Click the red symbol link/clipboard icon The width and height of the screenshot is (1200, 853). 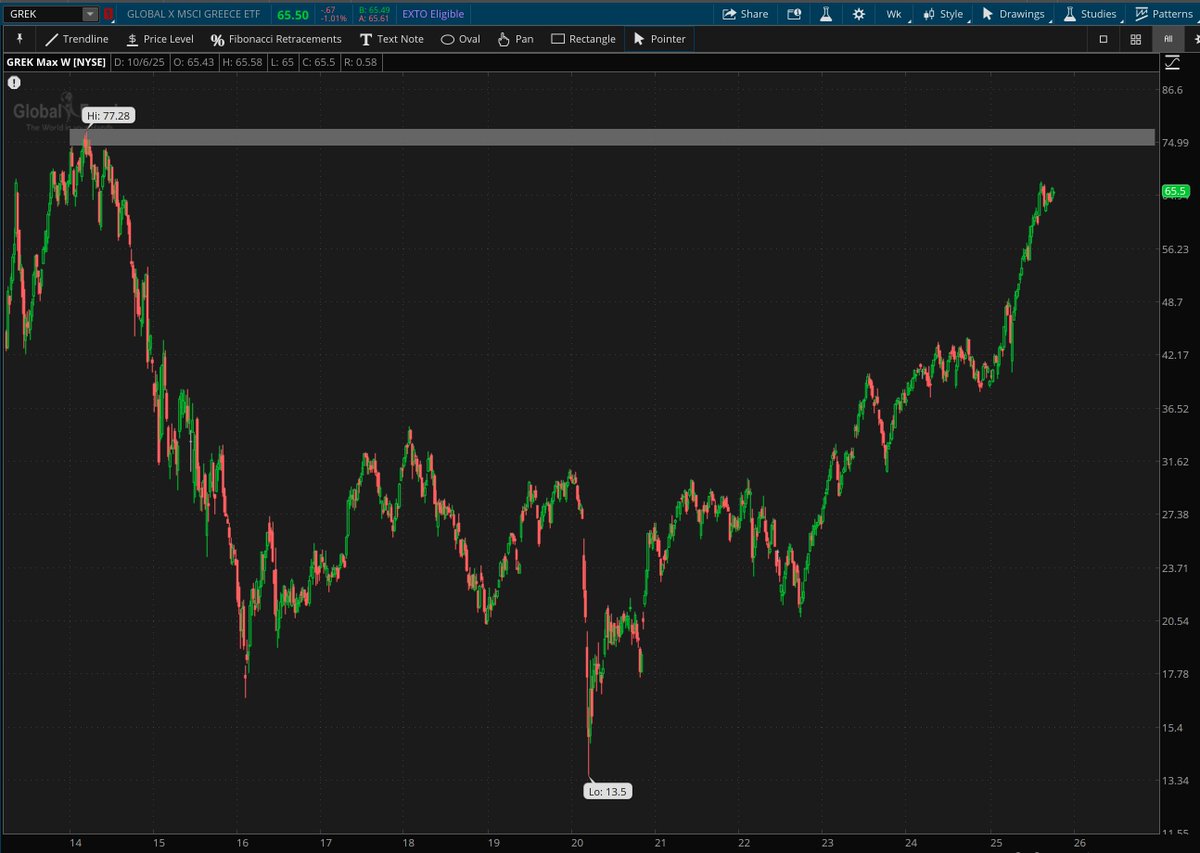108,14
